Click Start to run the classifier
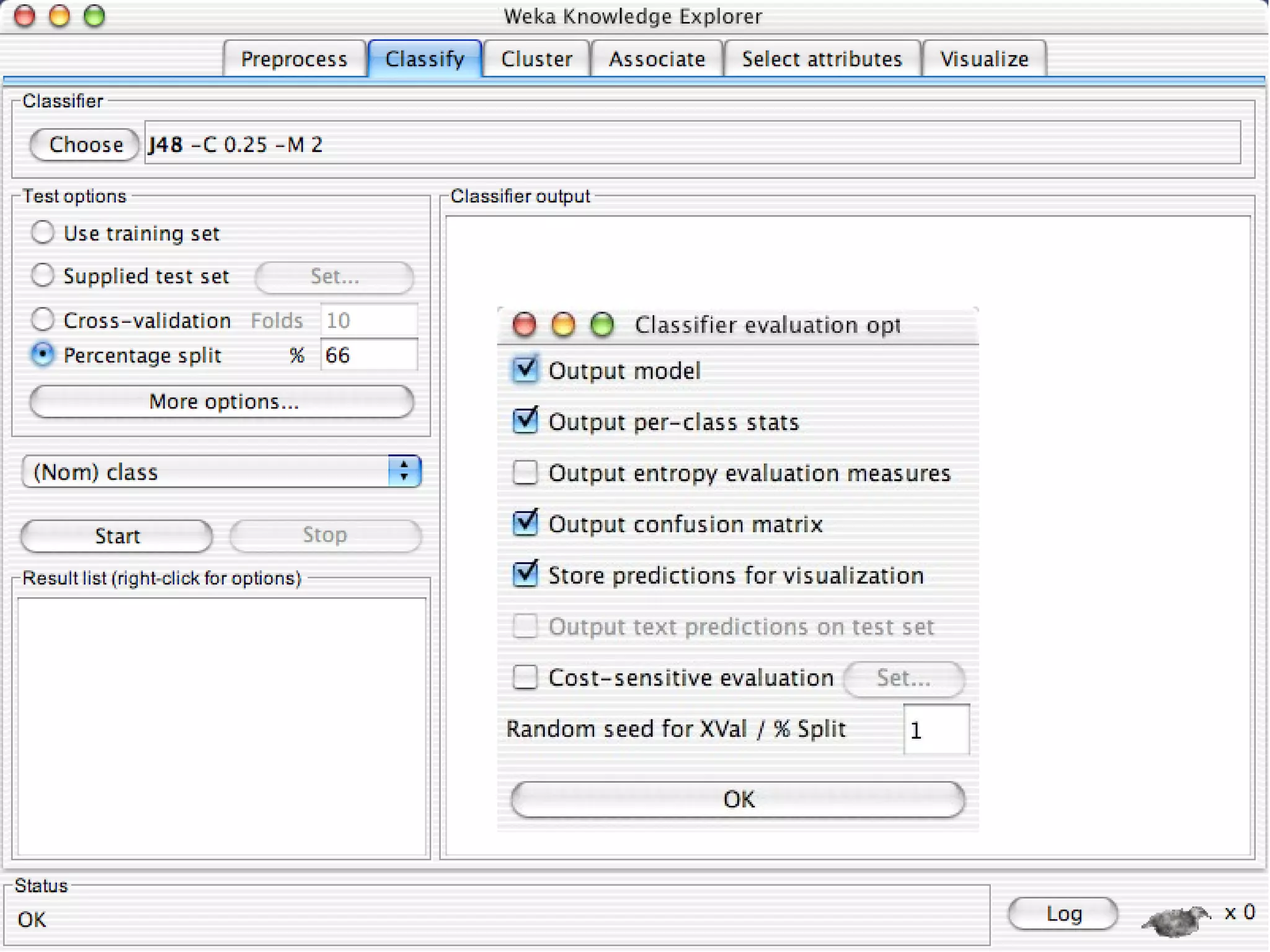This screenshot has height=952, width=1270. tap(117, 535)
